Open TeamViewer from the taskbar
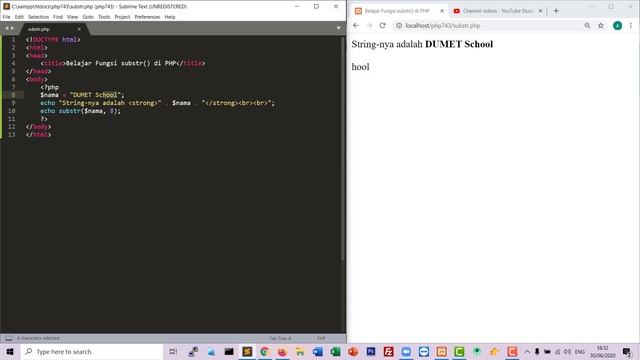 click(424, 352)
